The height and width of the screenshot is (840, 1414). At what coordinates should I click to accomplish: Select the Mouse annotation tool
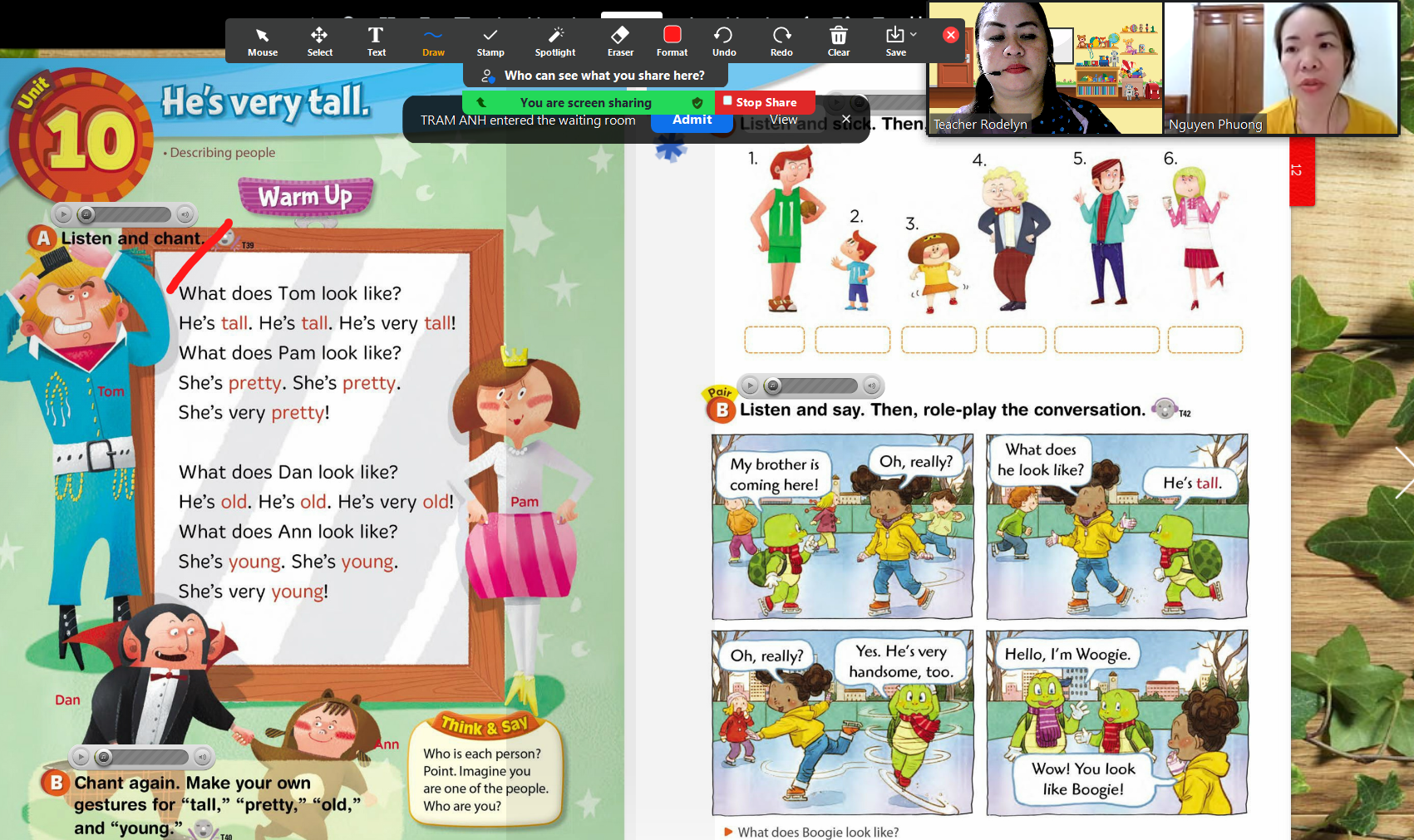tap(263, 42)
